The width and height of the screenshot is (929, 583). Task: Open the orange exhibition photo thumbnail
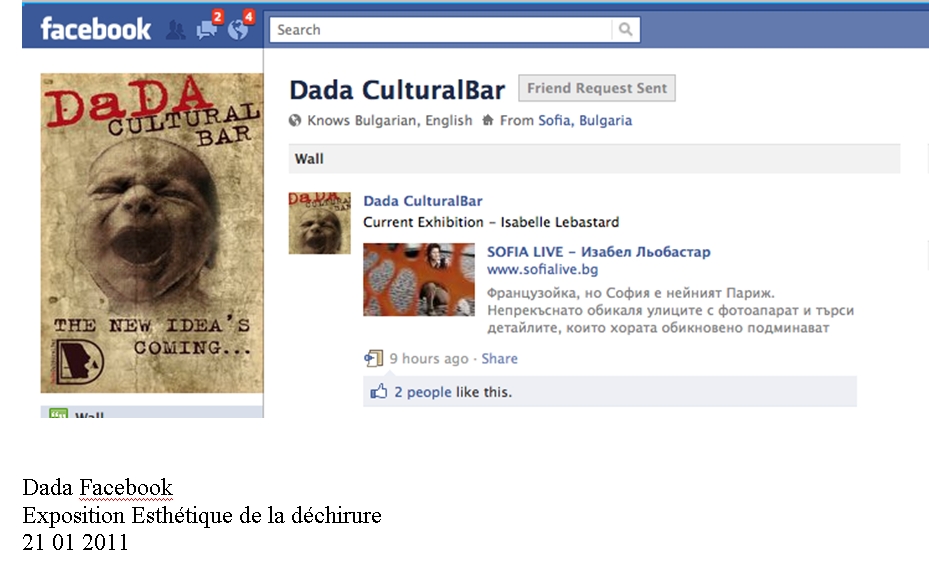click(419, 279)
